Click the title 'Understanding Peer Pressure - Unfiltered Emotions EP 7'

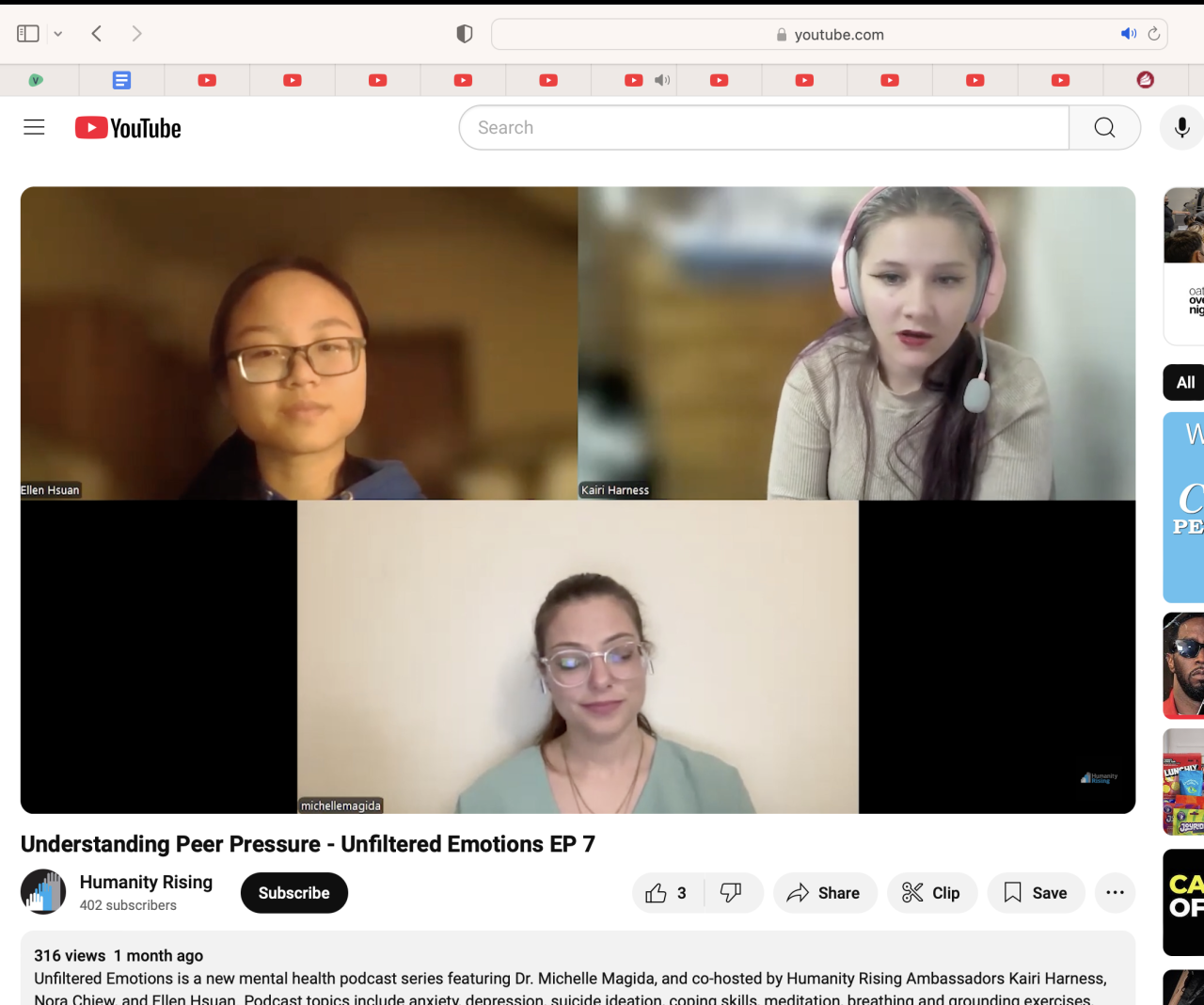point(308,844)
